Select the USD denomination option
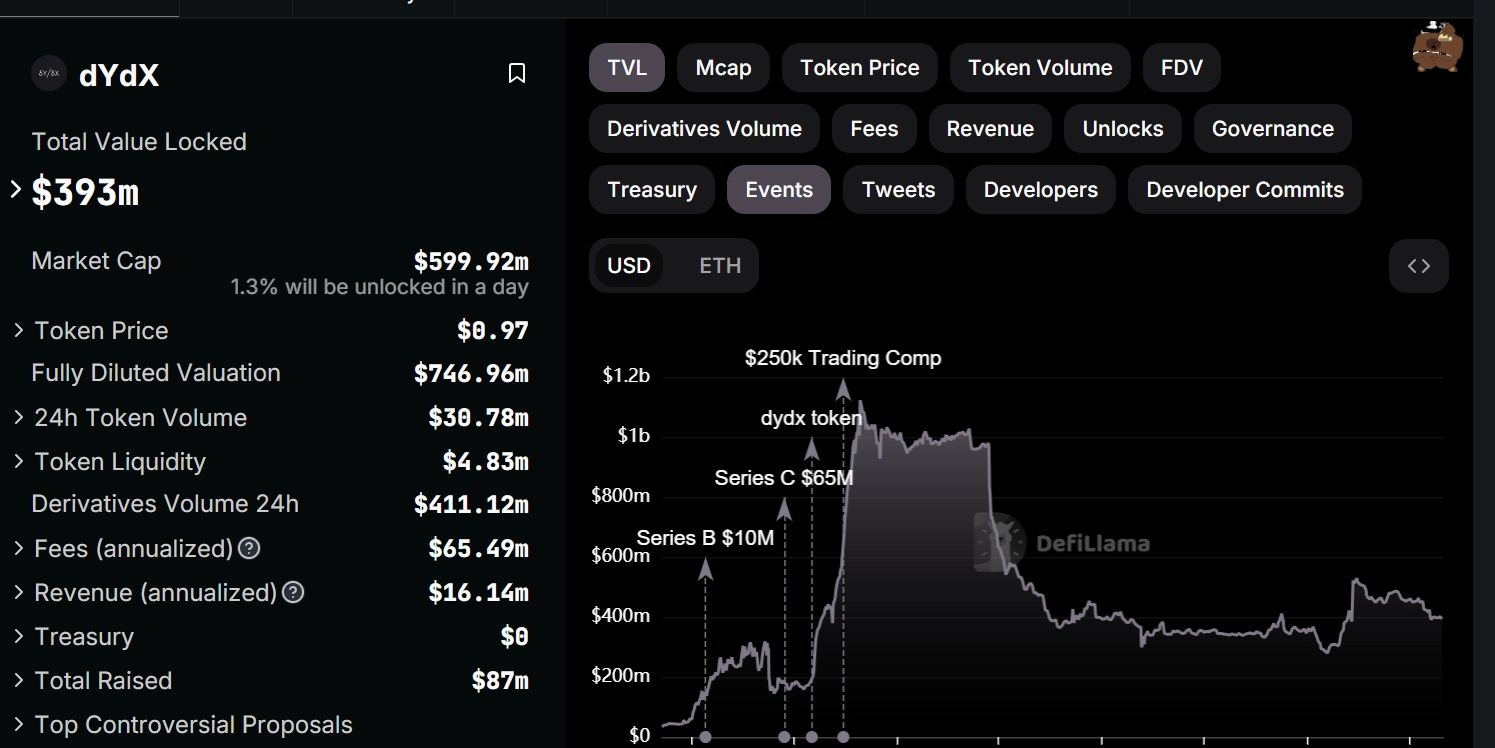Viewport: 1495px width, 748px height. 629,266
